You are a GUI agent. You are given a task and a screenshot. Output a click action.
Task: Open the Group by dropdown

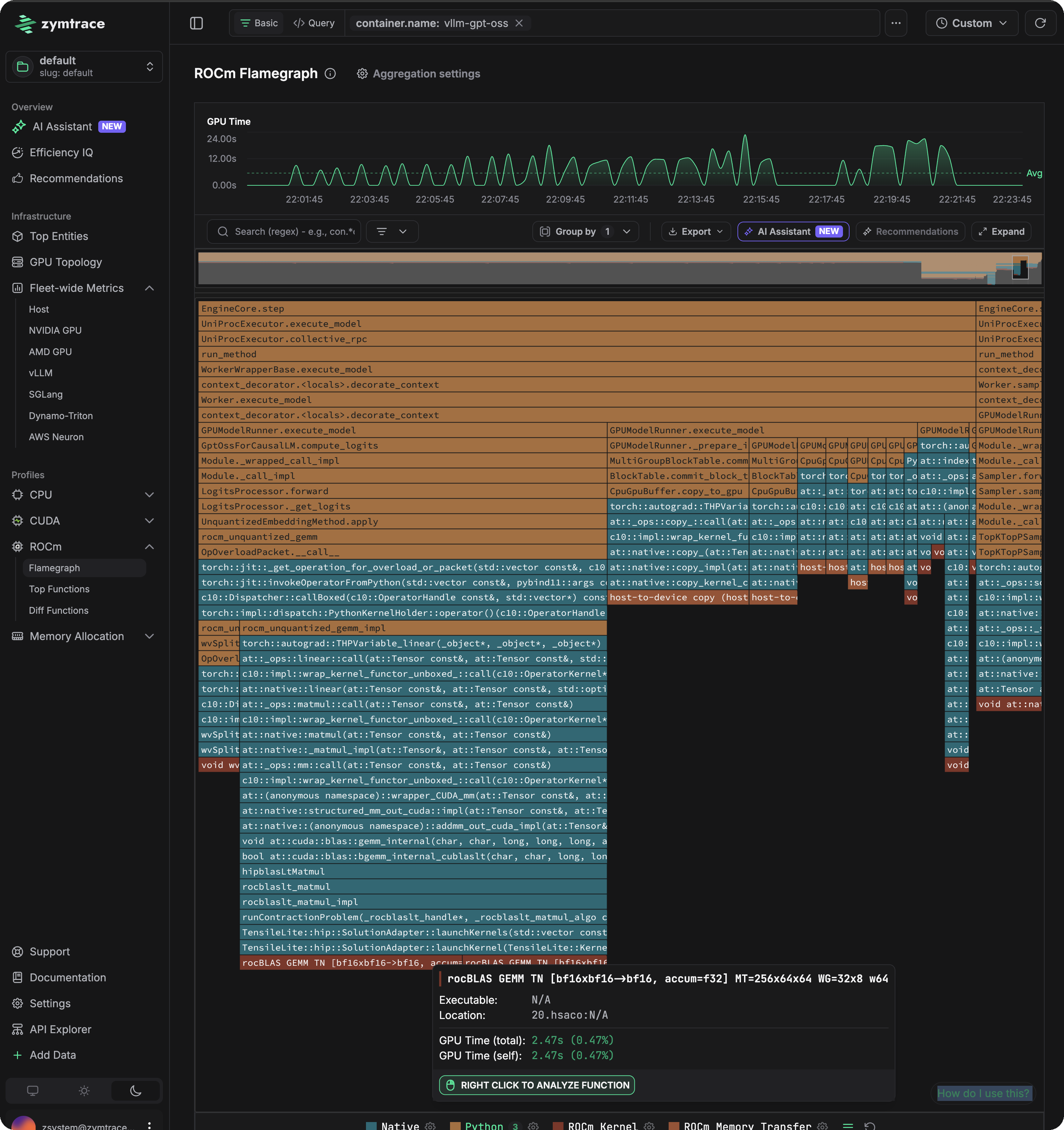click(x=585, y=231)
